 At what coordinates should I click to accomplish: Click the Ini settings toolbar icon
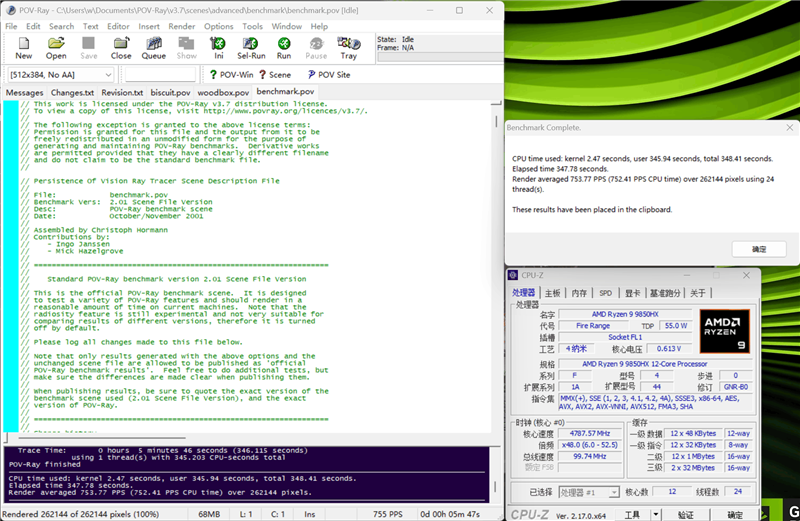(218, 48)
